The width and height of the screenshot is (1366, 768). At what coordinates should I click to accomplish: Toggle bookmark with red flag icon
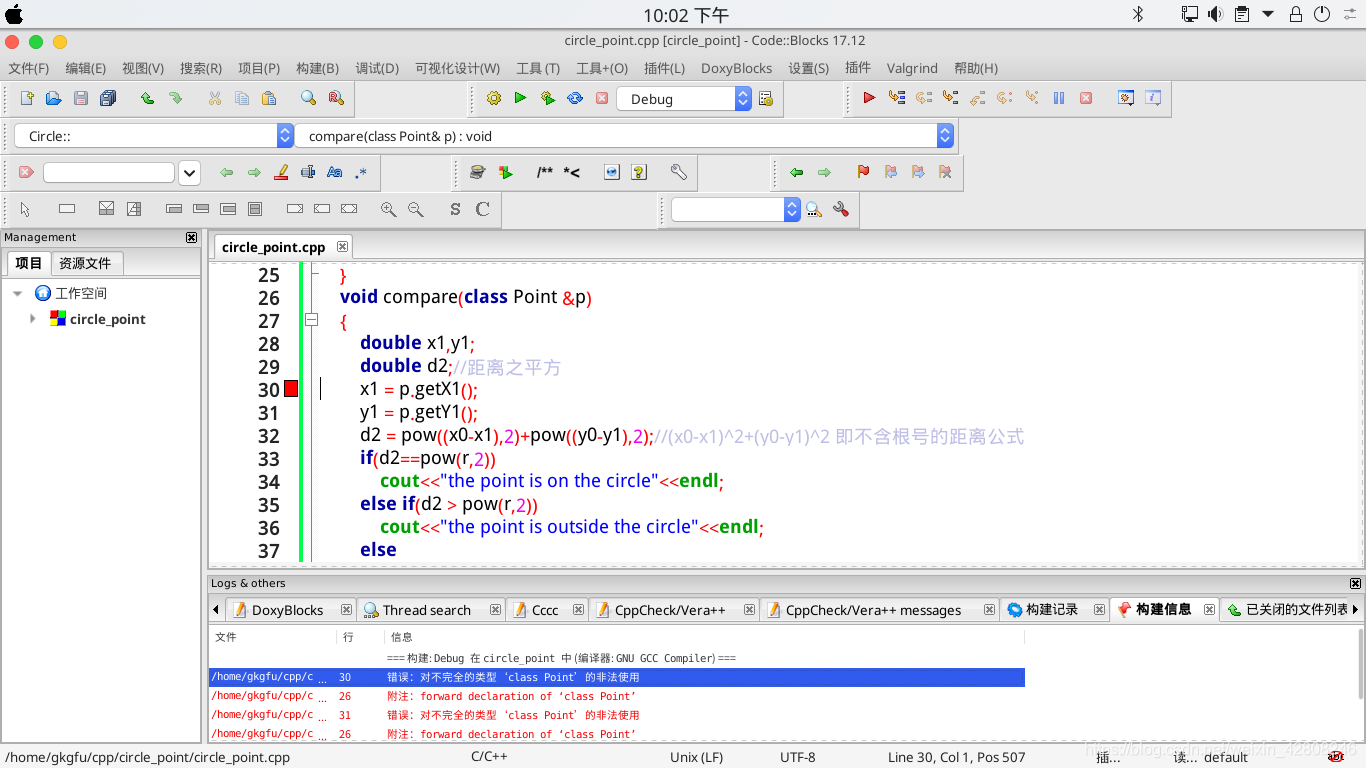[864, 172]
